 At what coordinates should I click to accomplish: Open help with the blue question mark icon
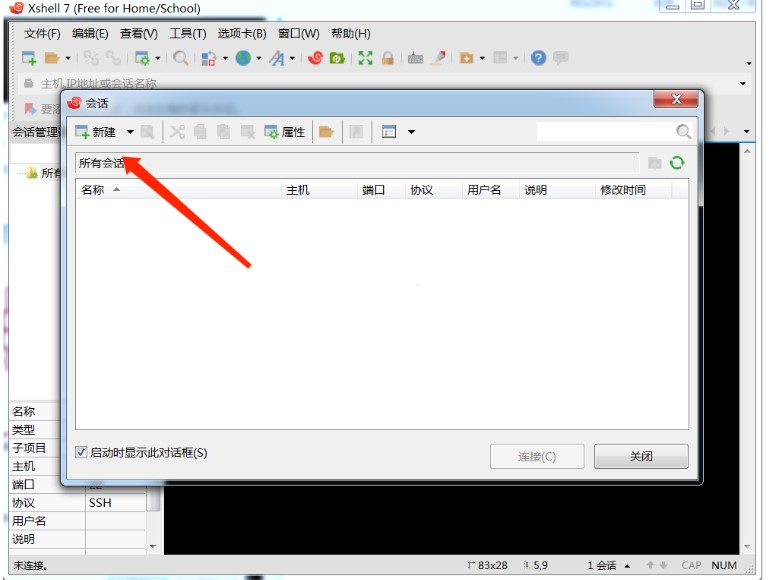(x=538, y=58)
